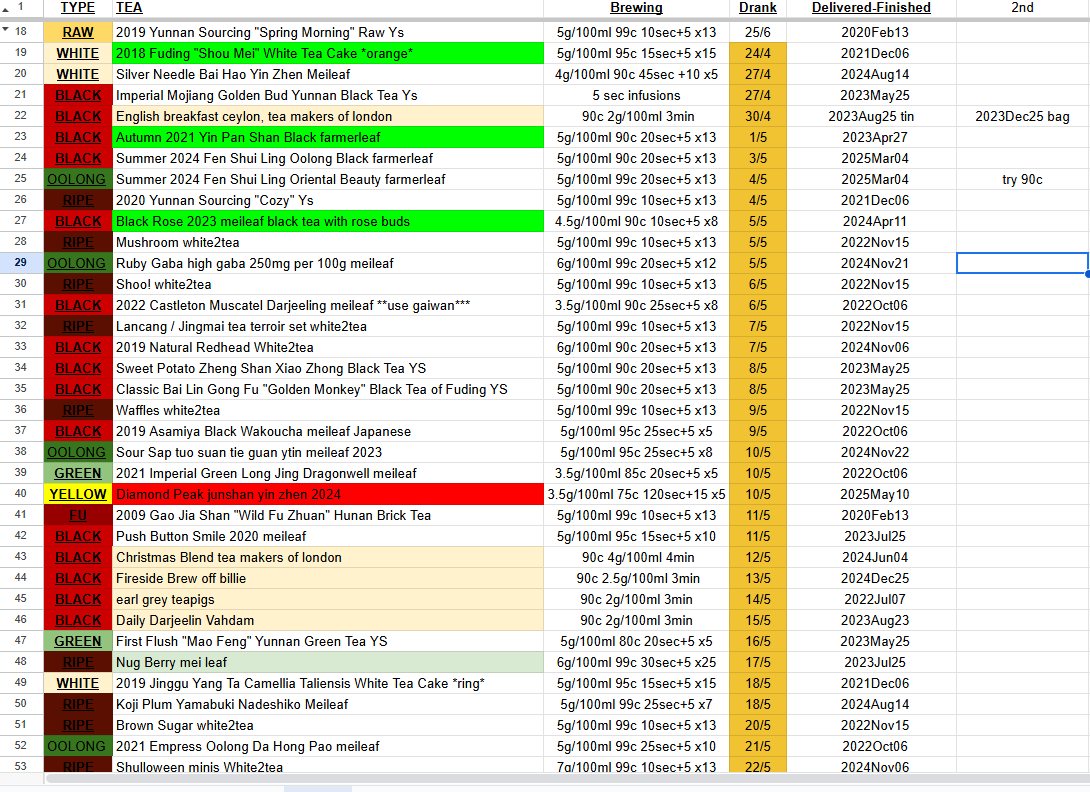Select the '2023Aug25 tin' cell
The image size is (1090, 792).
(871, 116)
